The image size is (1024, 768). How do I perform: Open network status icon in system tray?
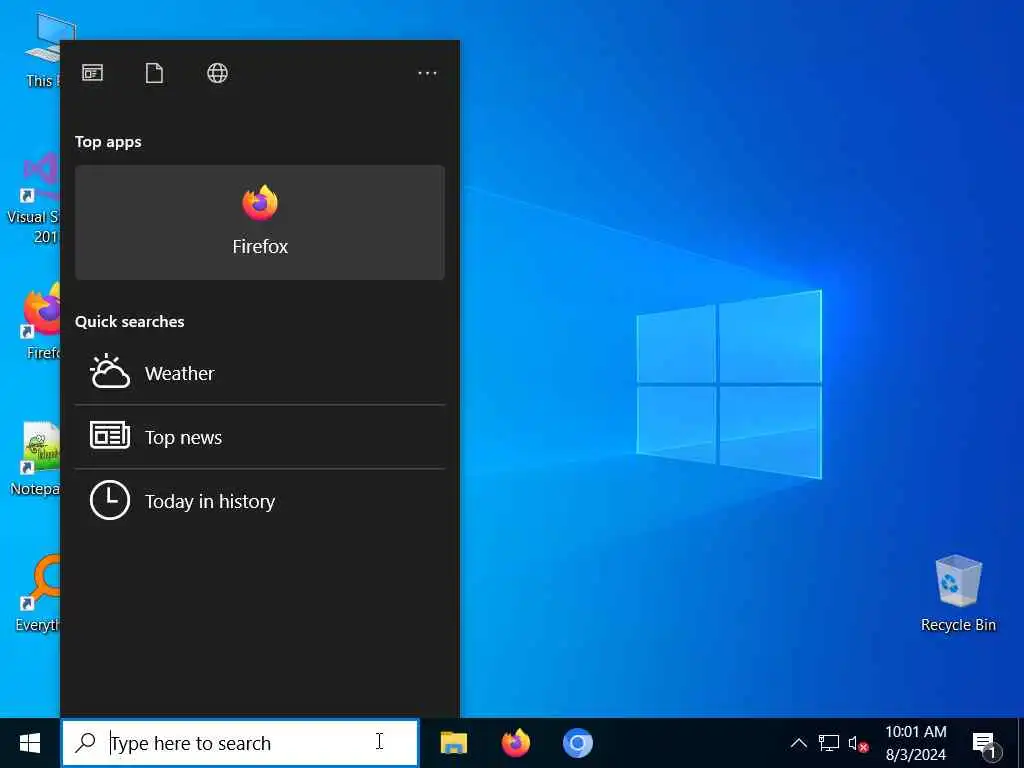point(829,743)
